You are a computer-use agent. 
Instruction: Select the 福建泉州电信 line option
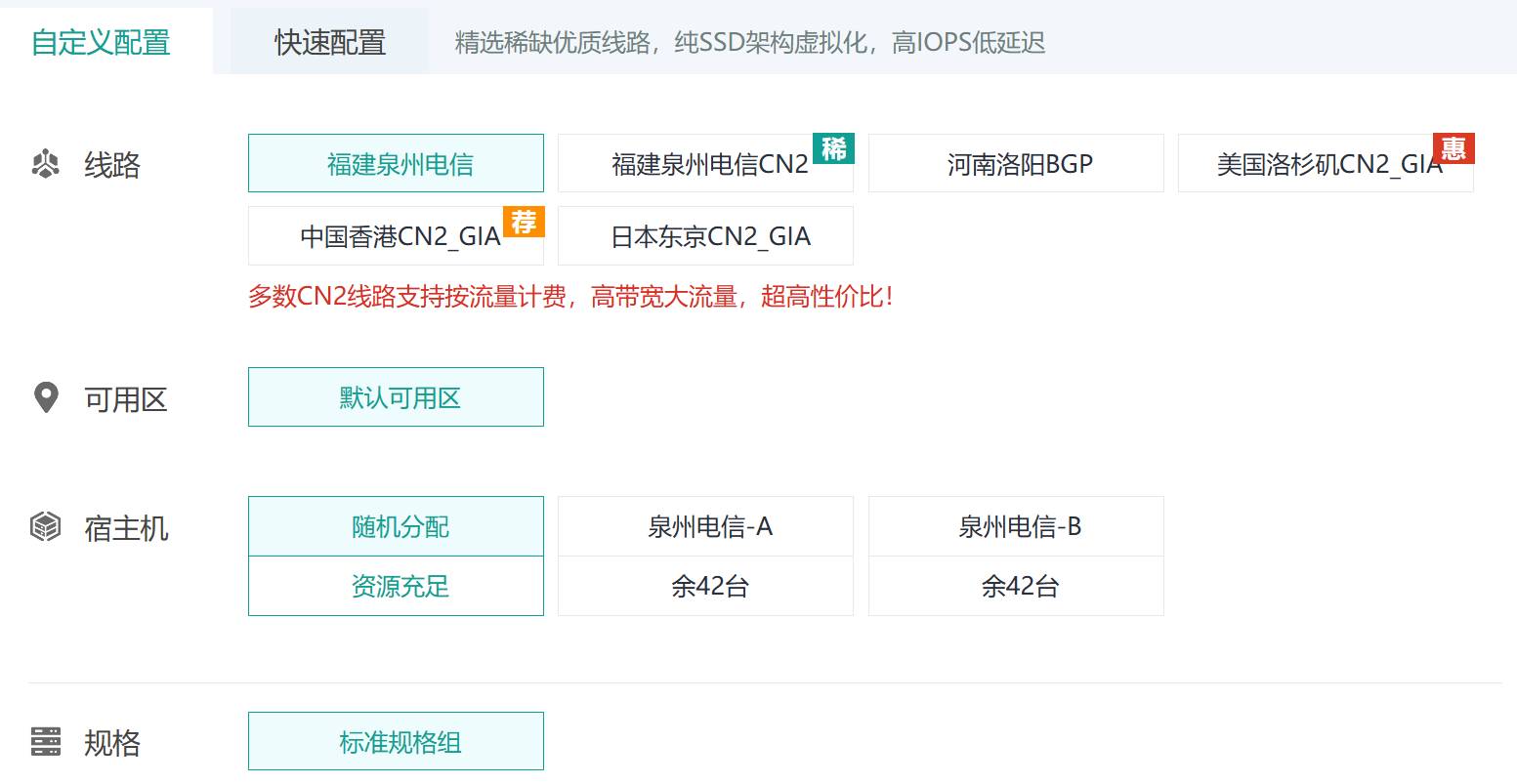(x=396, y=163)
